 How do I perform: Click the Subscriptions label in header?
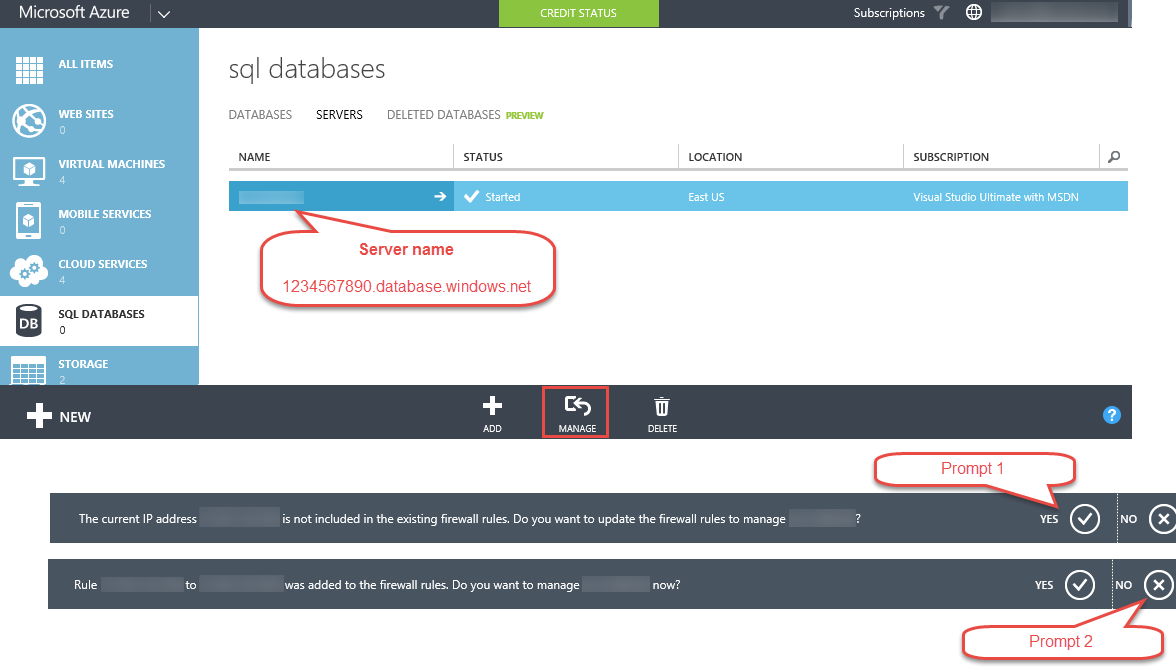(889, 13)
